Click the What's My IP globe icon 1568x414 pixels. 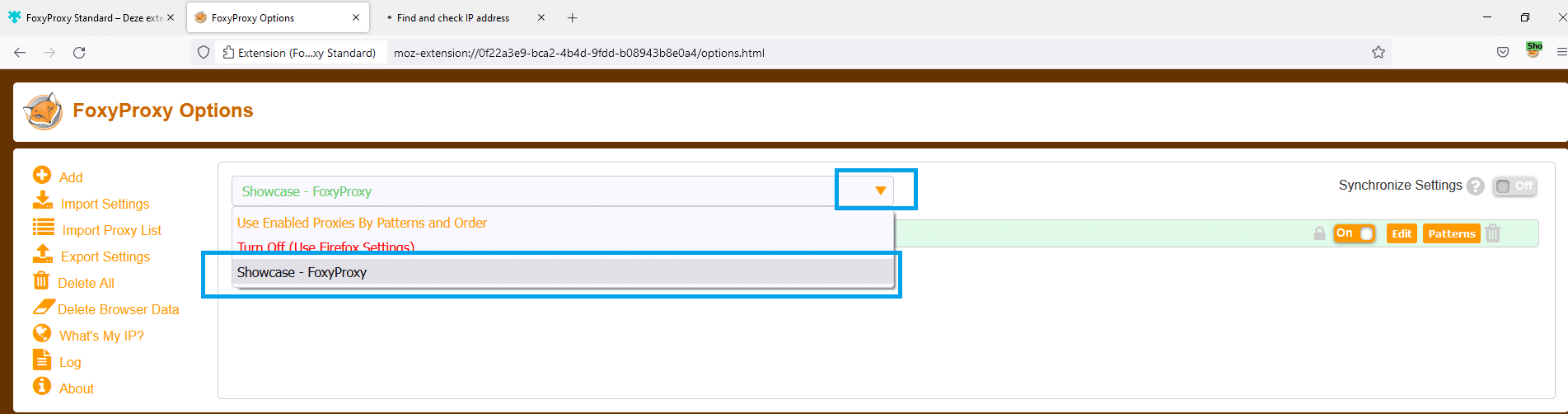[x=42, y=333]
